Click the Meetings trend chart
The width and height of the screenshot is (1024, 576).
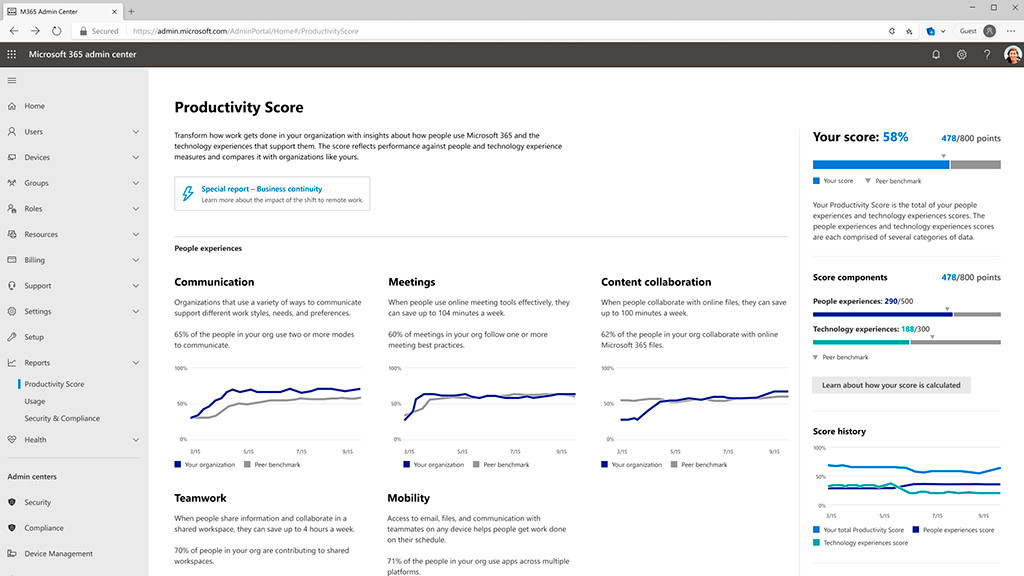coord(482,410)
